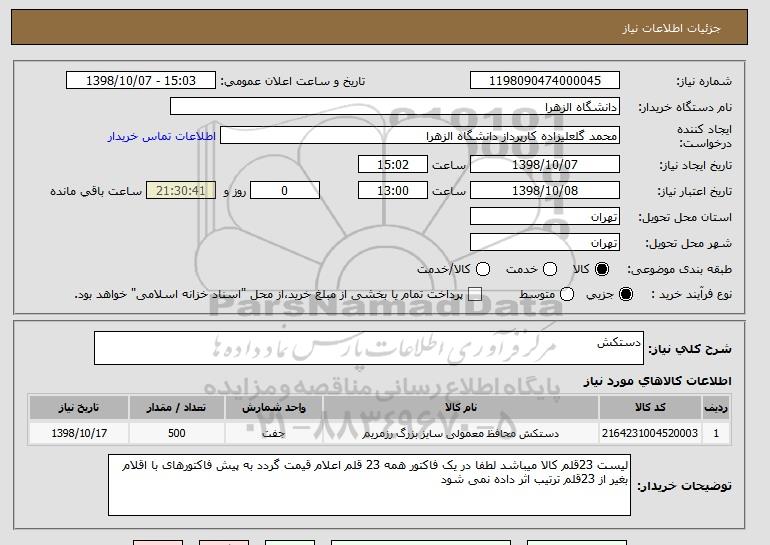The height and width of the screenshot is (545, 770).
Task: Select the کالا radio button
Action: tap(602, 269)
